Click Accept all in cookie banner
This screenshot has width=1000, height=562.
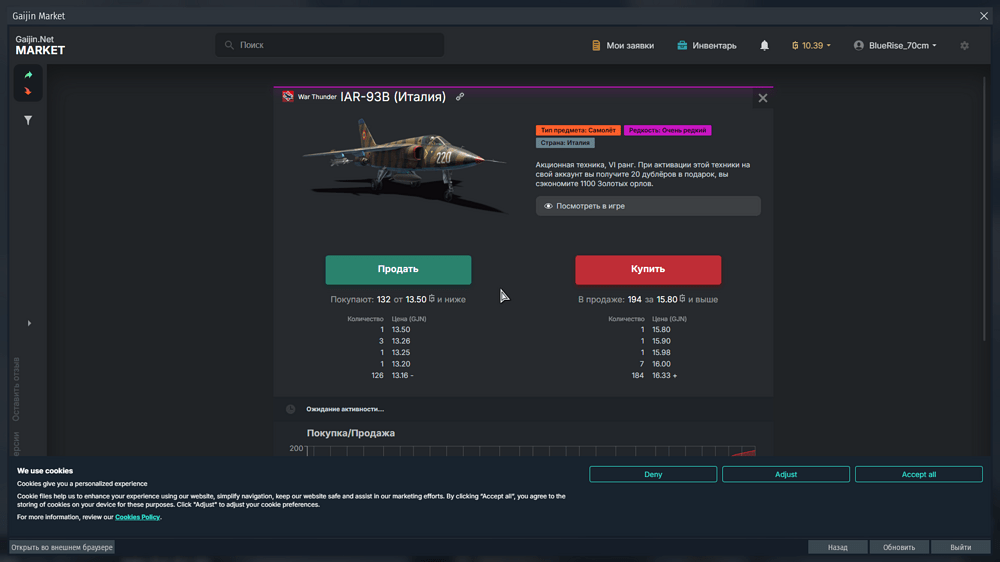[x=918, y=475]
